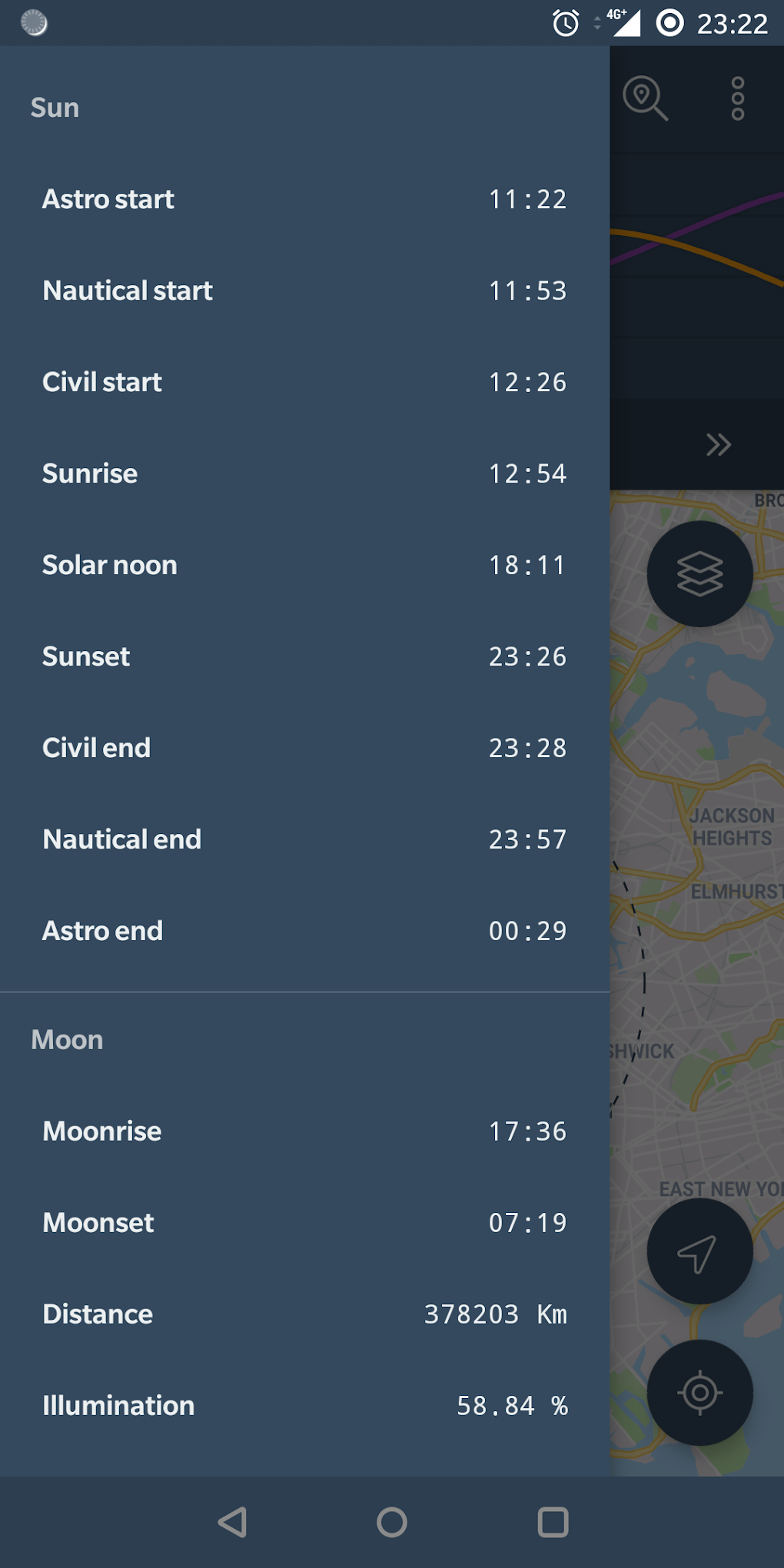
Task: Tap the Moonrise 17:36 entry
Action: [x=304, y=1131]
